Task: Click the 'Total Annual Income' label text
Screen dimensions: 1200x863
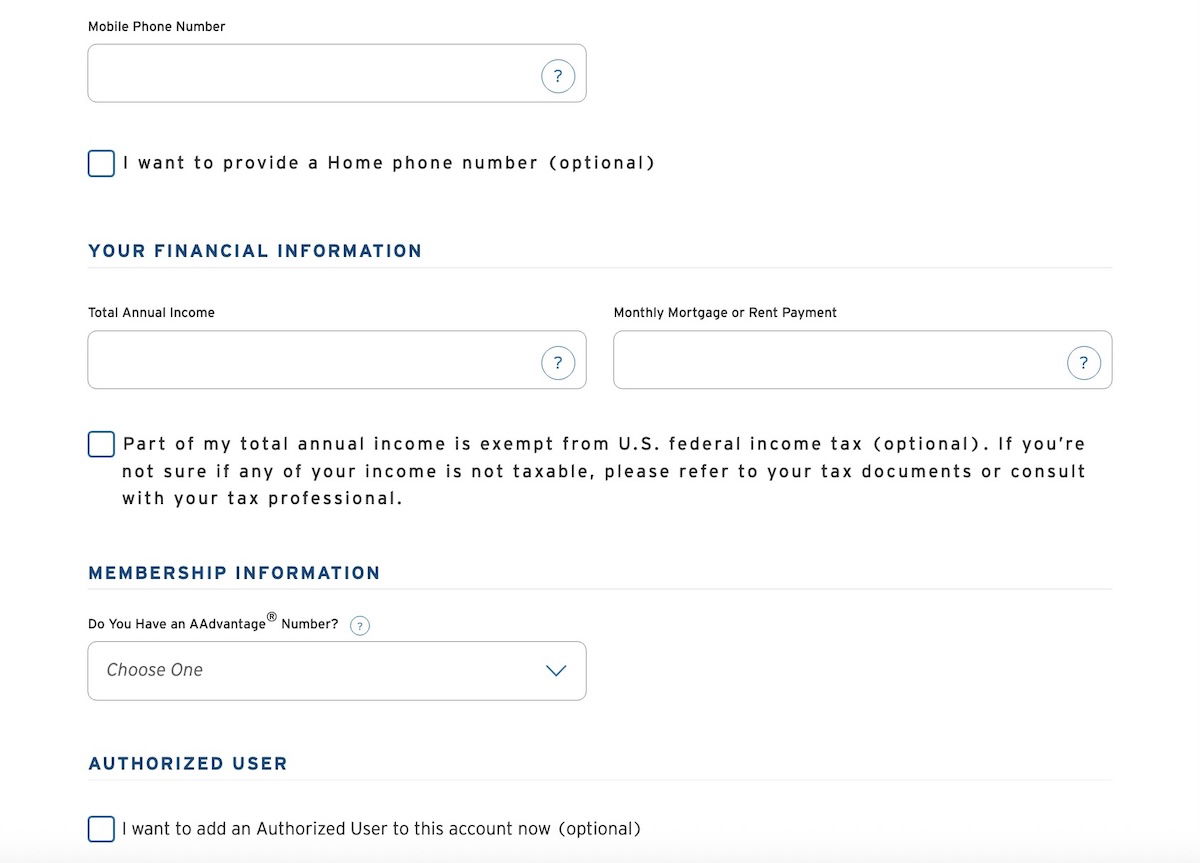Action: (x=151, y=313)
